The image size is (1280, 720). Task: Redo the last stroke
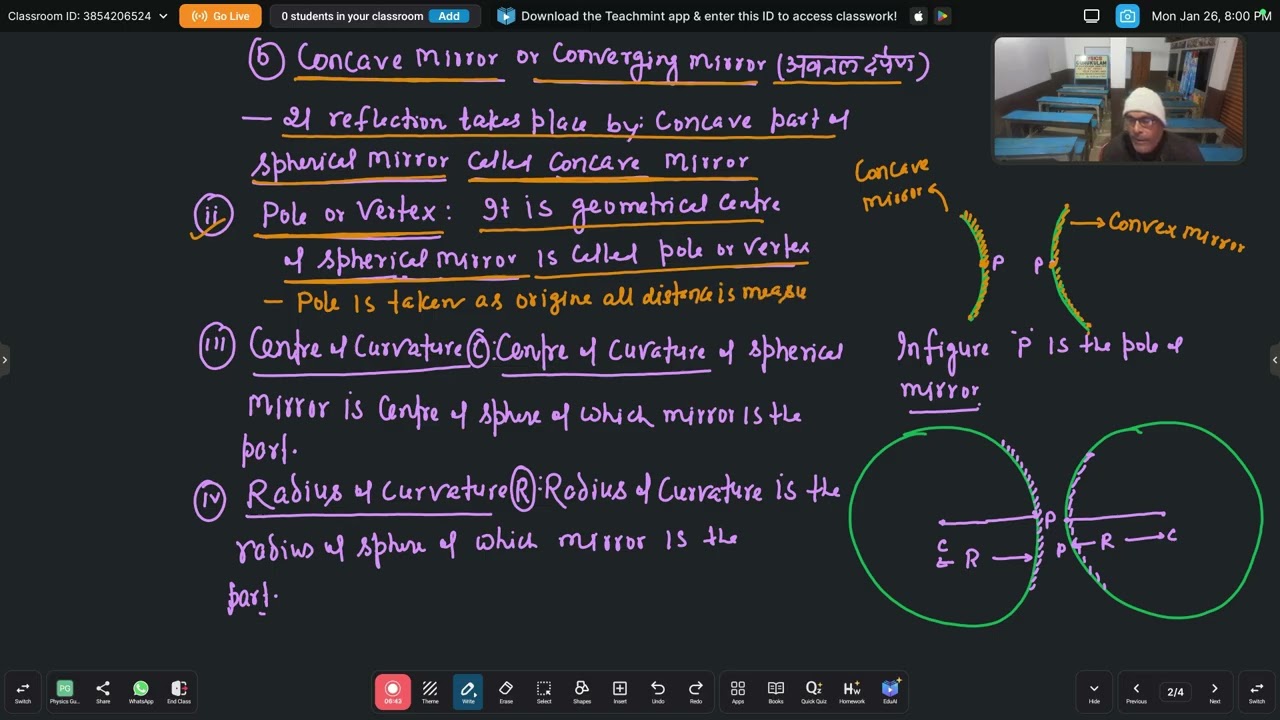[x=696, y=692]
